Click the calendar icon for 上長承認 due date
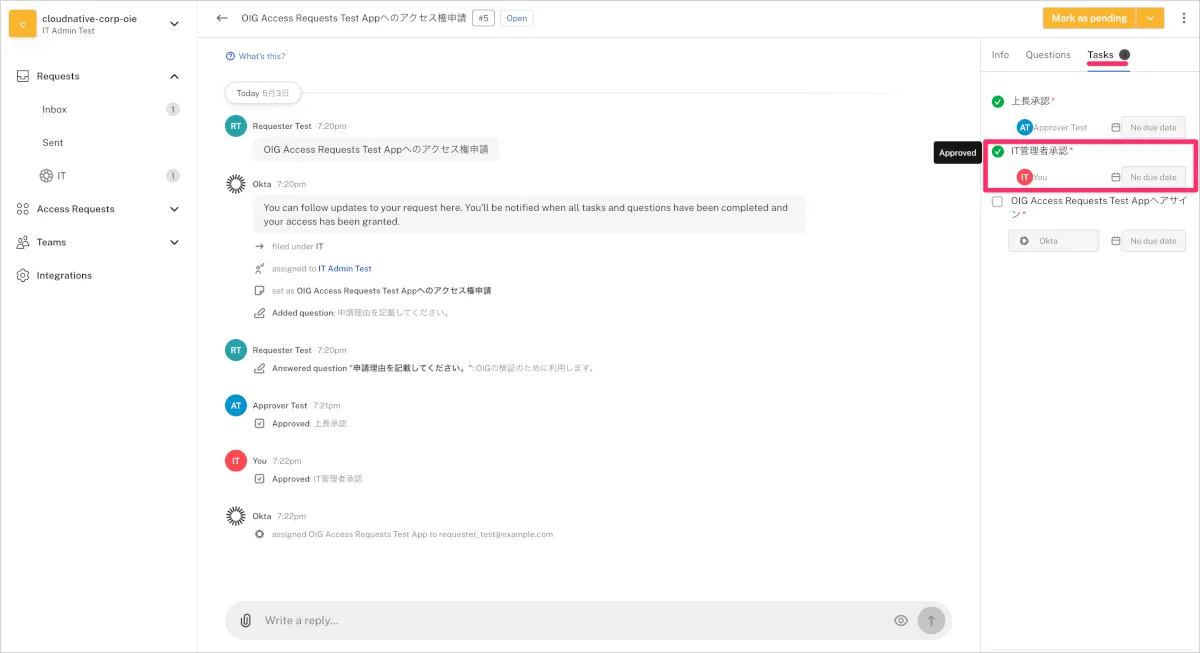 (x=1115, y=128)
